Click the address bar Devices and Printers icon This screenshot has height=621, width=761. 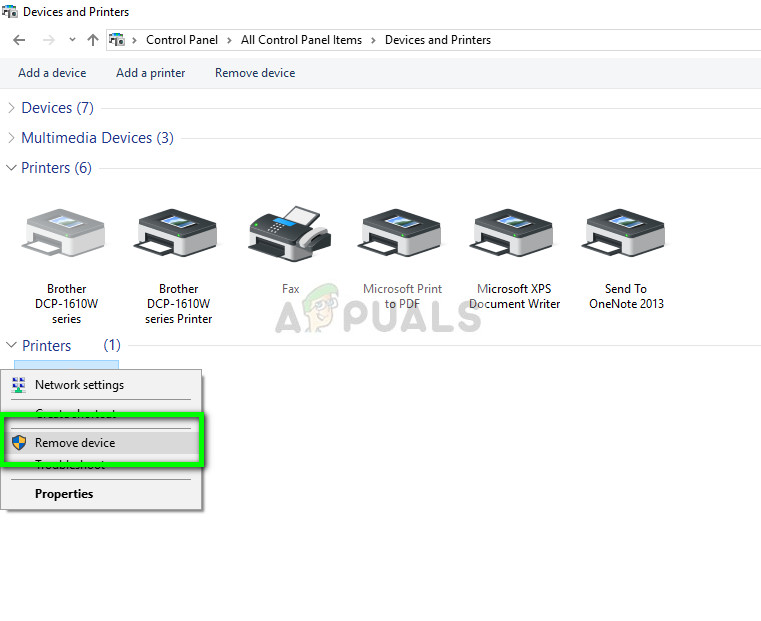point(116,40)
